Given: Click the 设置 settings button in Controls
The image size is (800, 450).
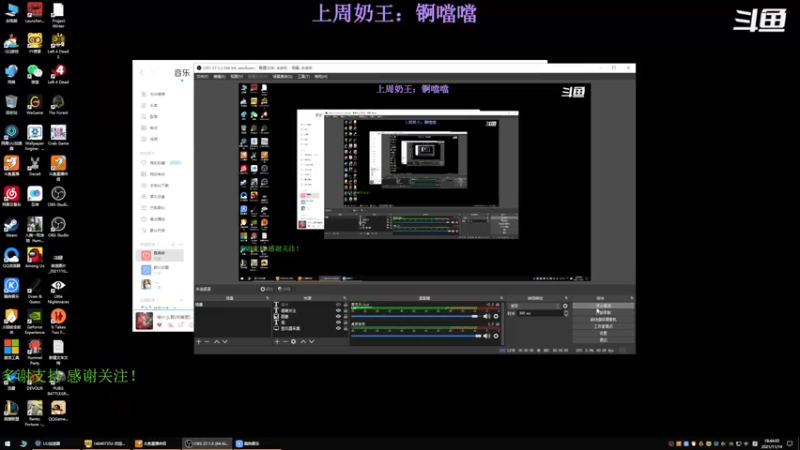Looking at the screenshot, I should point(604,333).
